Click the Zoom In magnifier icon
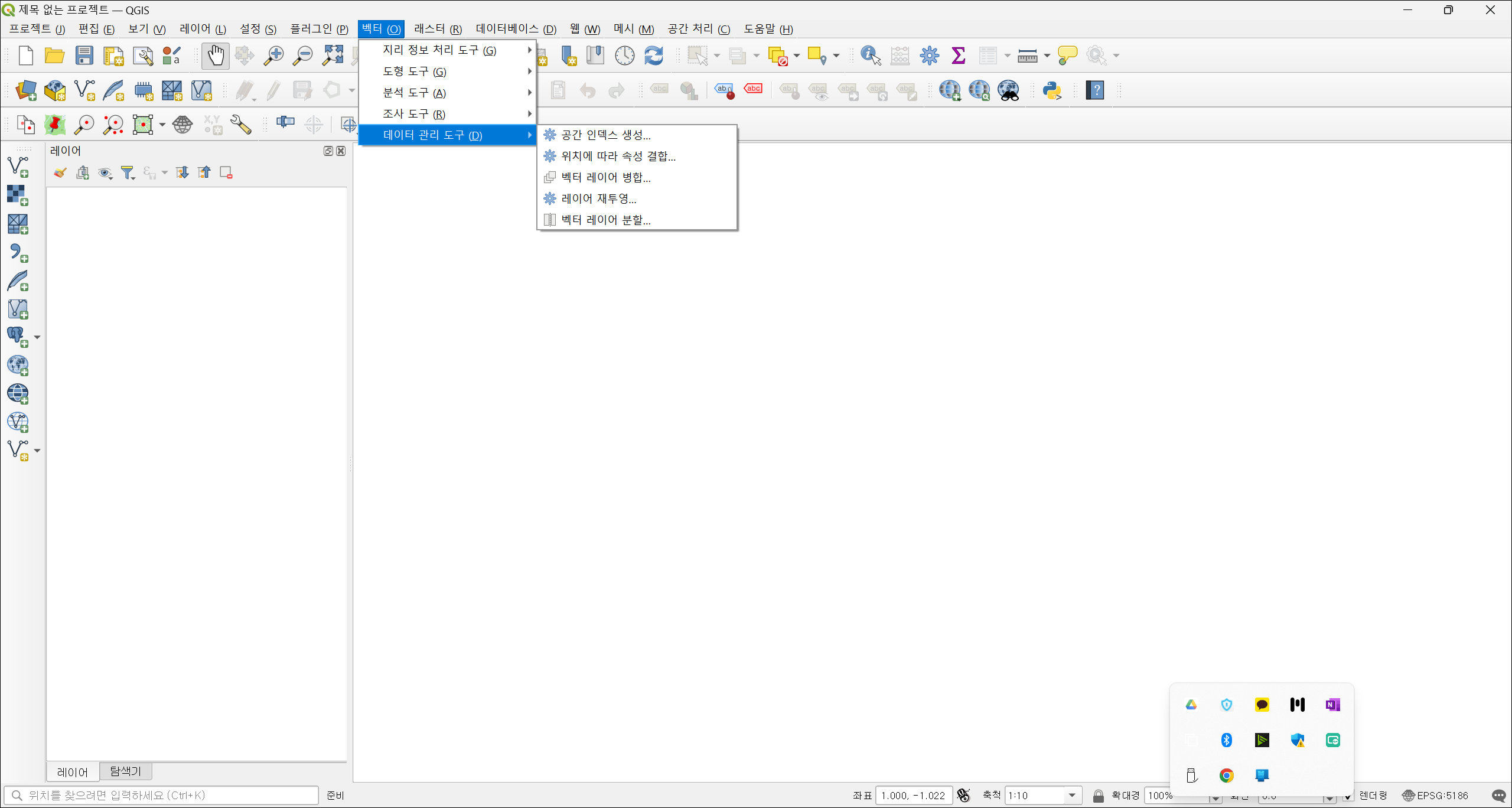The height and width of the screenshot is (808, 1512). pyautogui.click(x=273, y=56)
